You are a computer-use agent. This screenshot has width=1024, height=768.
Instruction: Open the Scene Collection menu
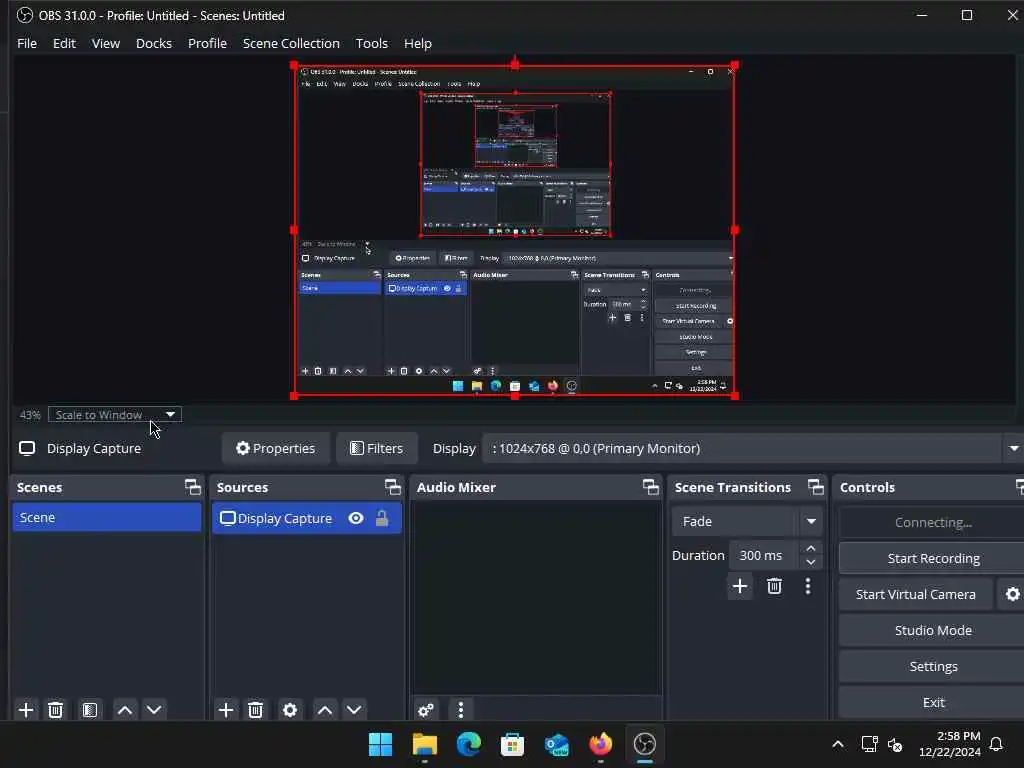[x=291, y=43]
